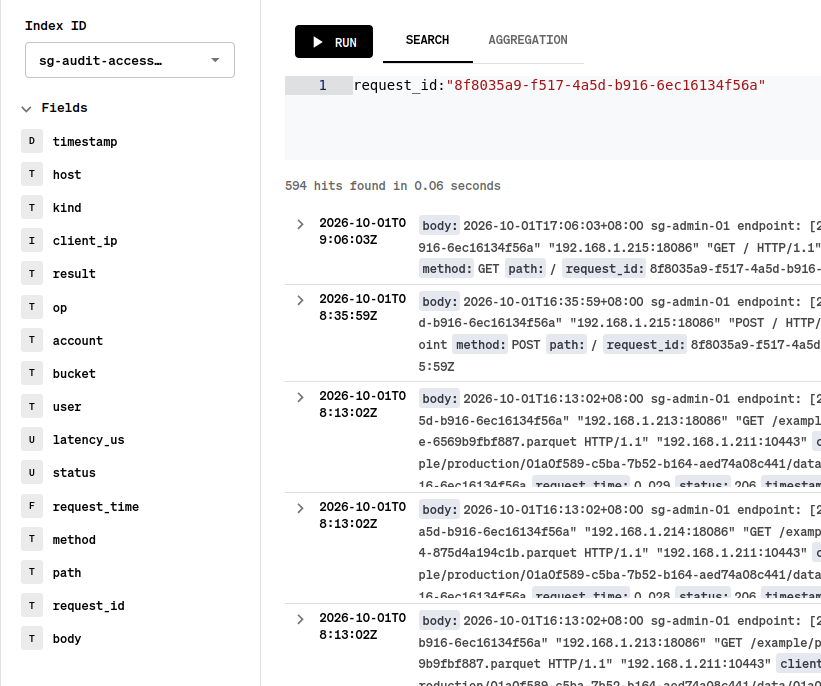Viewport: 821px width, 686px height.
Task: Expand the first 08:13:02Z result row
Action: point(300,397)
